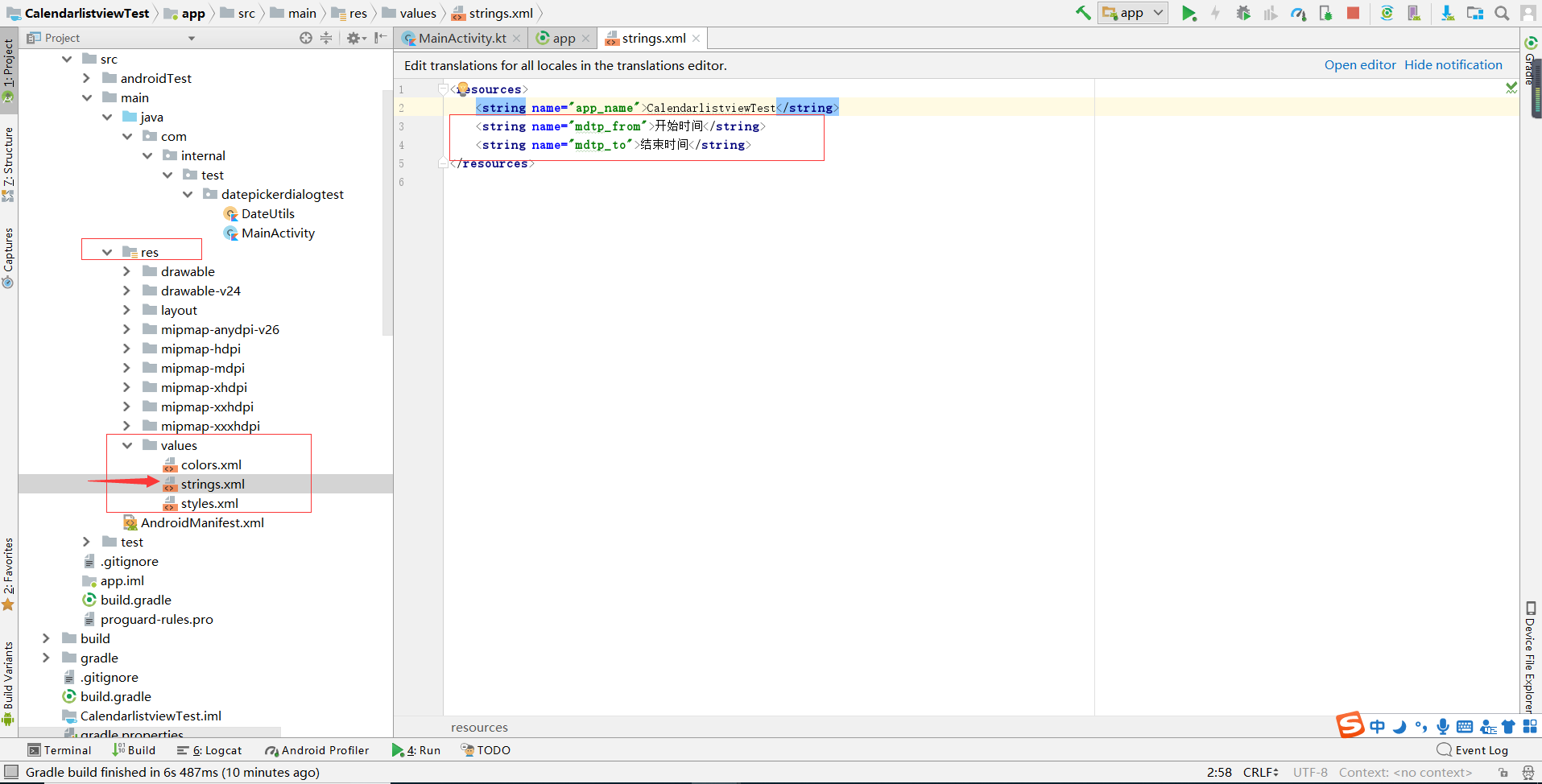Click the Make Project hammer icon
This screenshot has width=1542, height=784.
point(1083,13)
